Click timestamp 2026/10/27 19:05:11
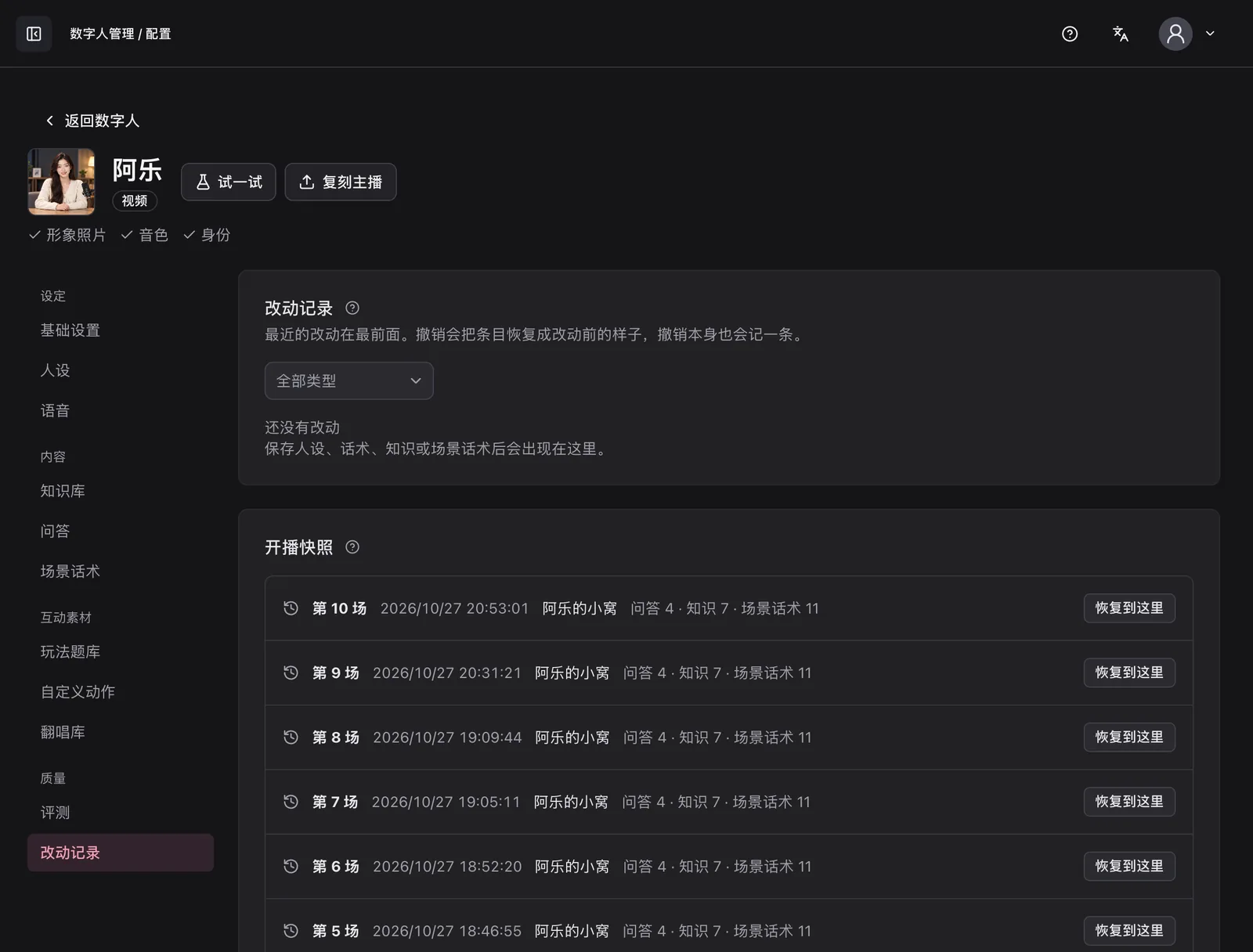 [x=446, y=802]
